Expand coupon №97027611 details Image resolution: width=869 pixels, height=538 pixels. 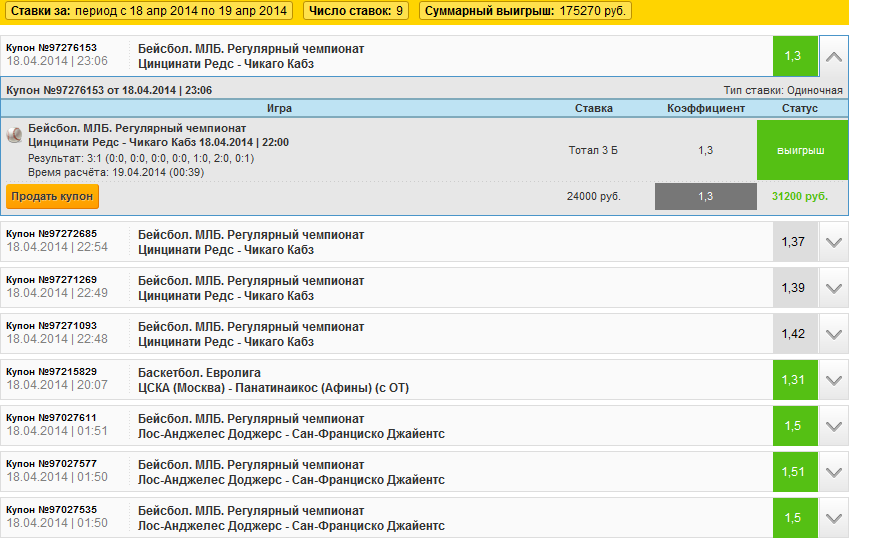click(834, 426)
